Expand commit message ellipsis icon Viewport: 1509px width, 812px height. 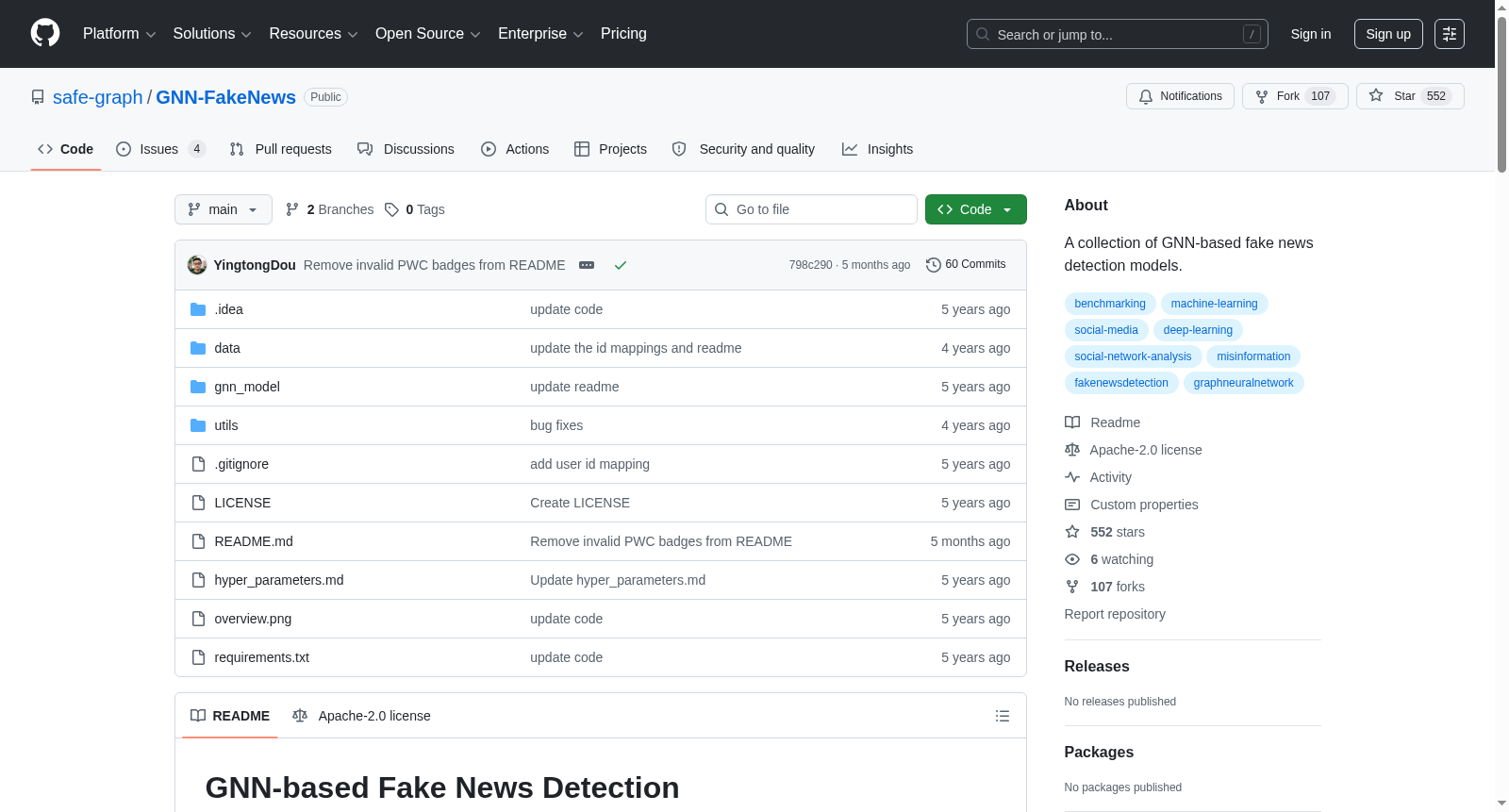tap(587, 265)
